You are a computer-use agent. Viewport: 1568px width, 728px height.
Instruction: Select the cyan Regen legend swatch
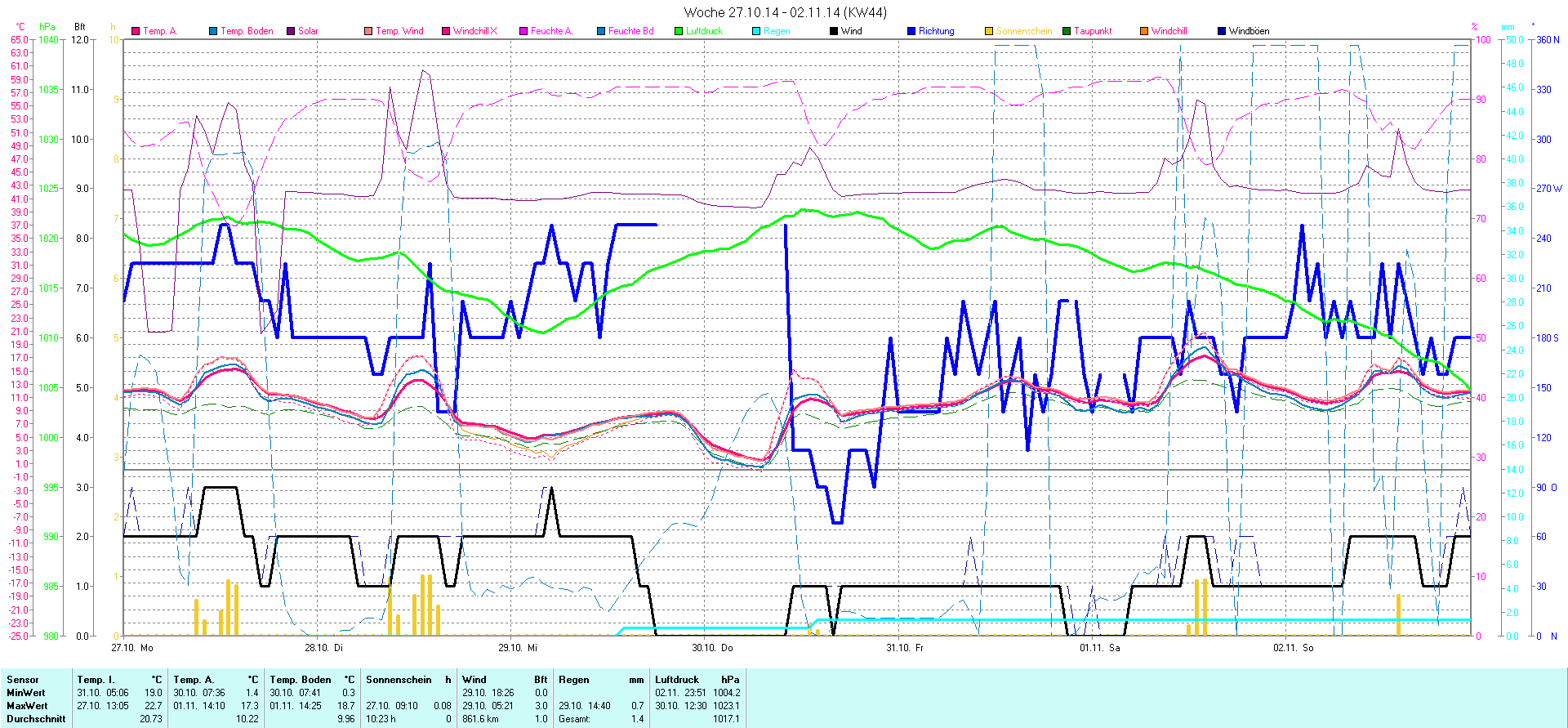[756, 31]
